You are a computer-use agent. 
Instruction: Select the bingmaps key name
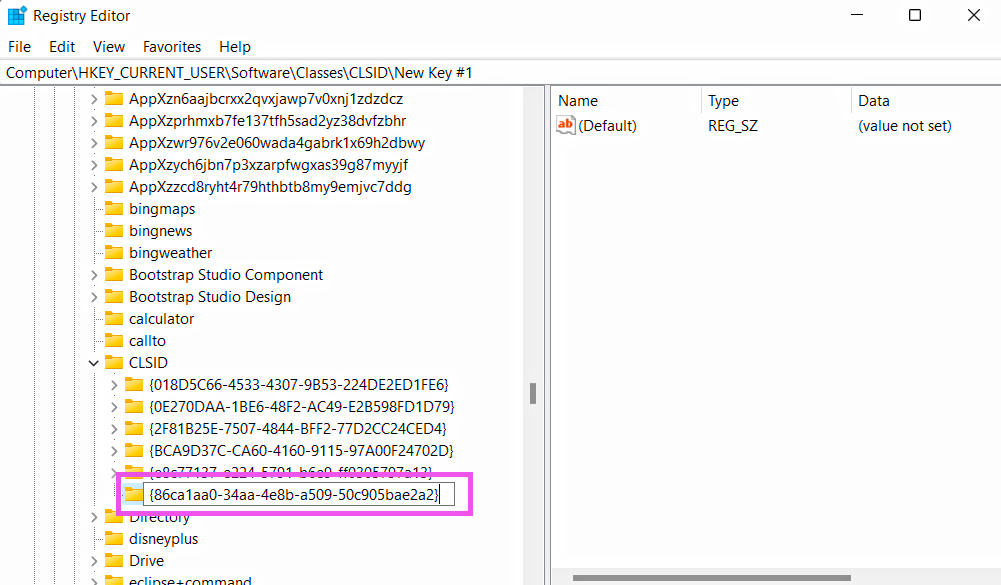pos(162,209)
